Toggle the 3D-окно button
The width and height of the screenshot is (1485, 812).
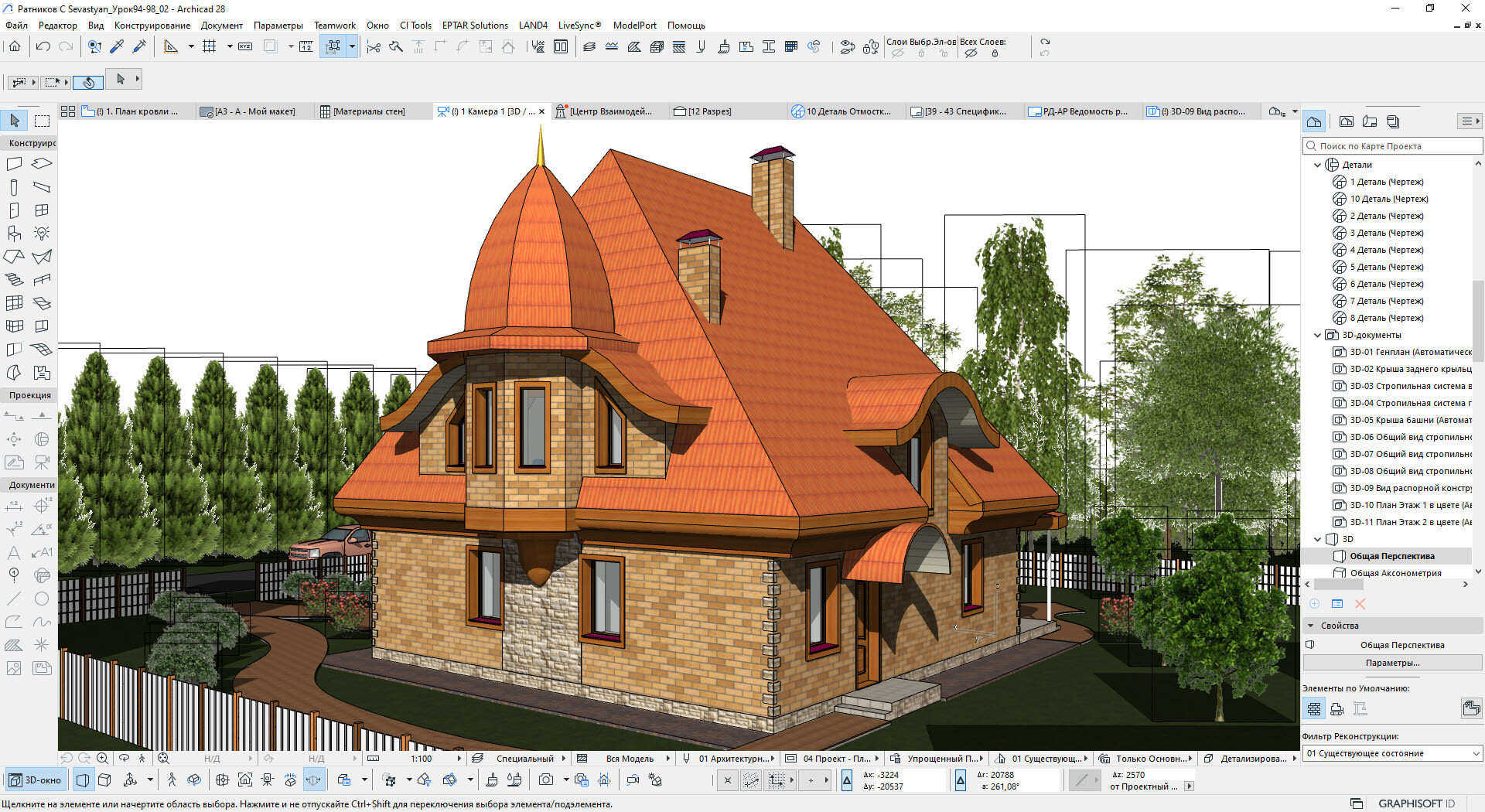[x=36, y=780]
